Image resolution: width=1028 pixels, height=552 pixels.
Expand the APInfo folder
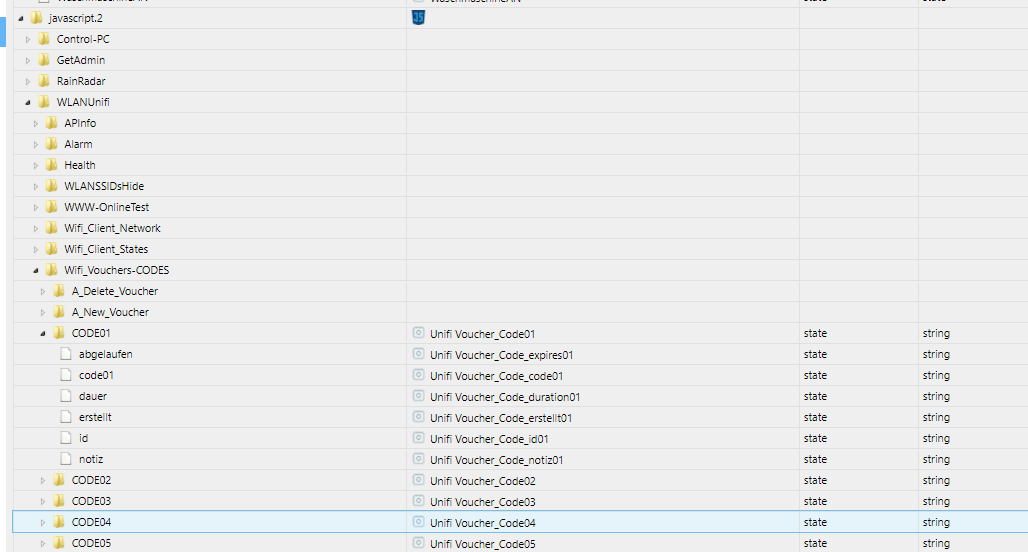click(x=36, y=123)
